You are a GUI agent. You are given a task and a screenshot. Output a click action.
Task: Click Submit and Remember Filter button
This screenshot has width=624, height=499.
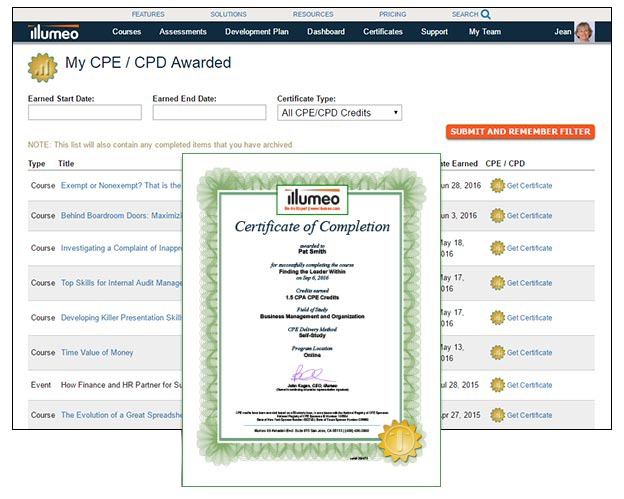pos(520,132)
